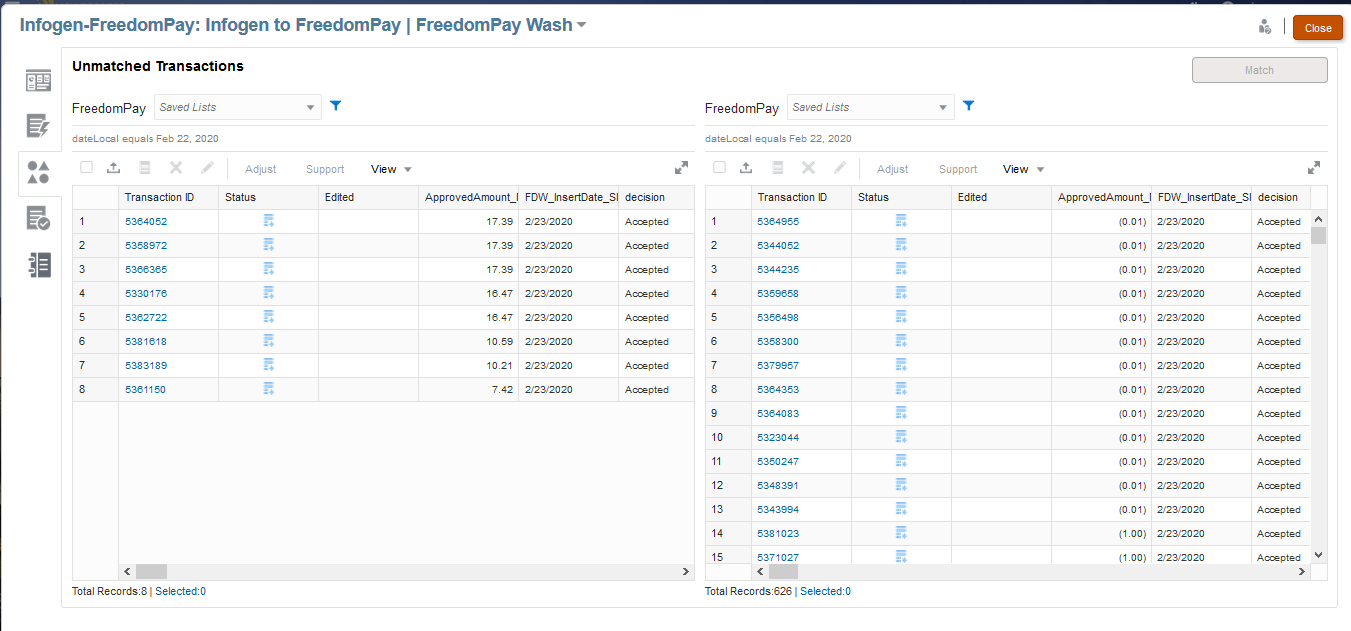1351x631 pixels.
Task: Click the filter funnel icon in right panel
Action: coord(968,106)
